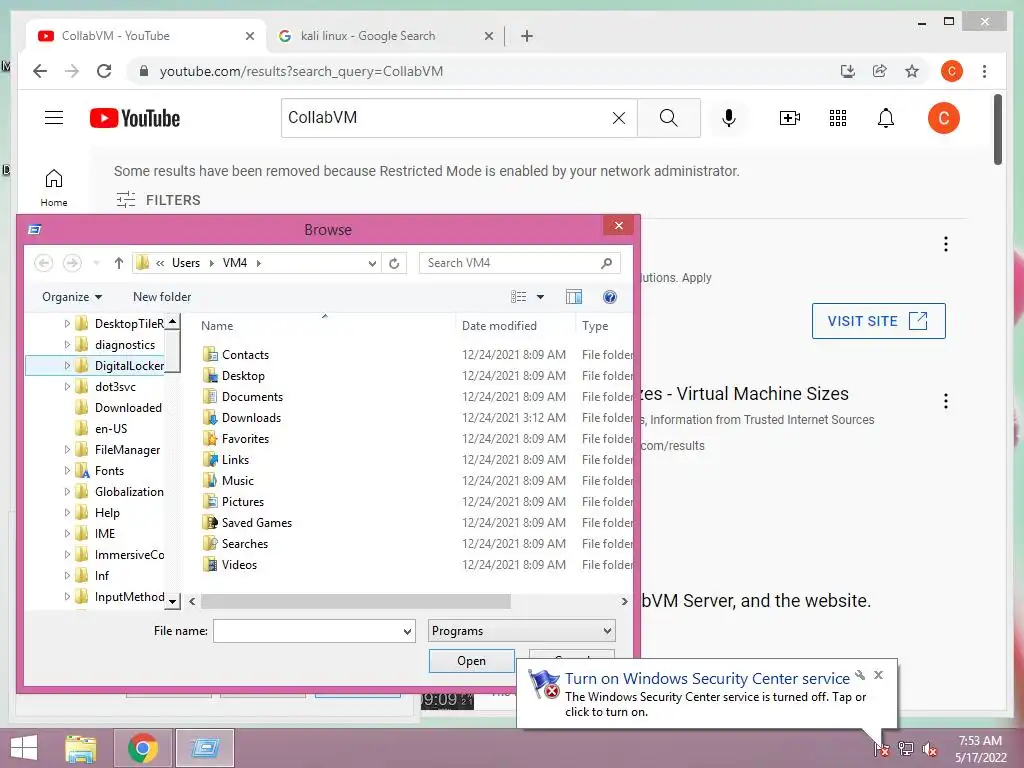Open ad options three-dot menu beside VISIT SITE
Viewport: 1024px width, 768px height.
(945, 244)
